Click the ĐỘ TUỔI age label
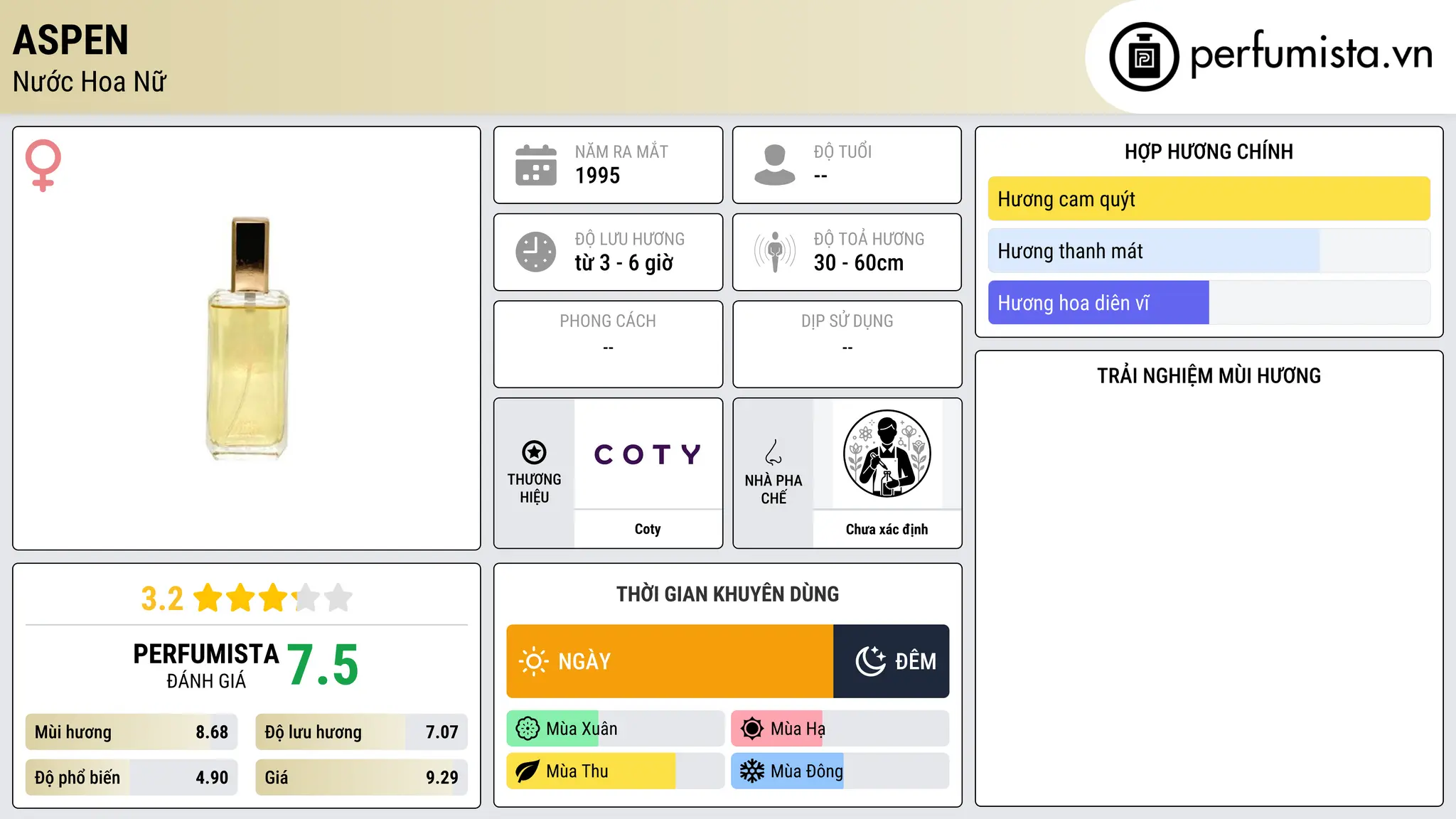 842,151
